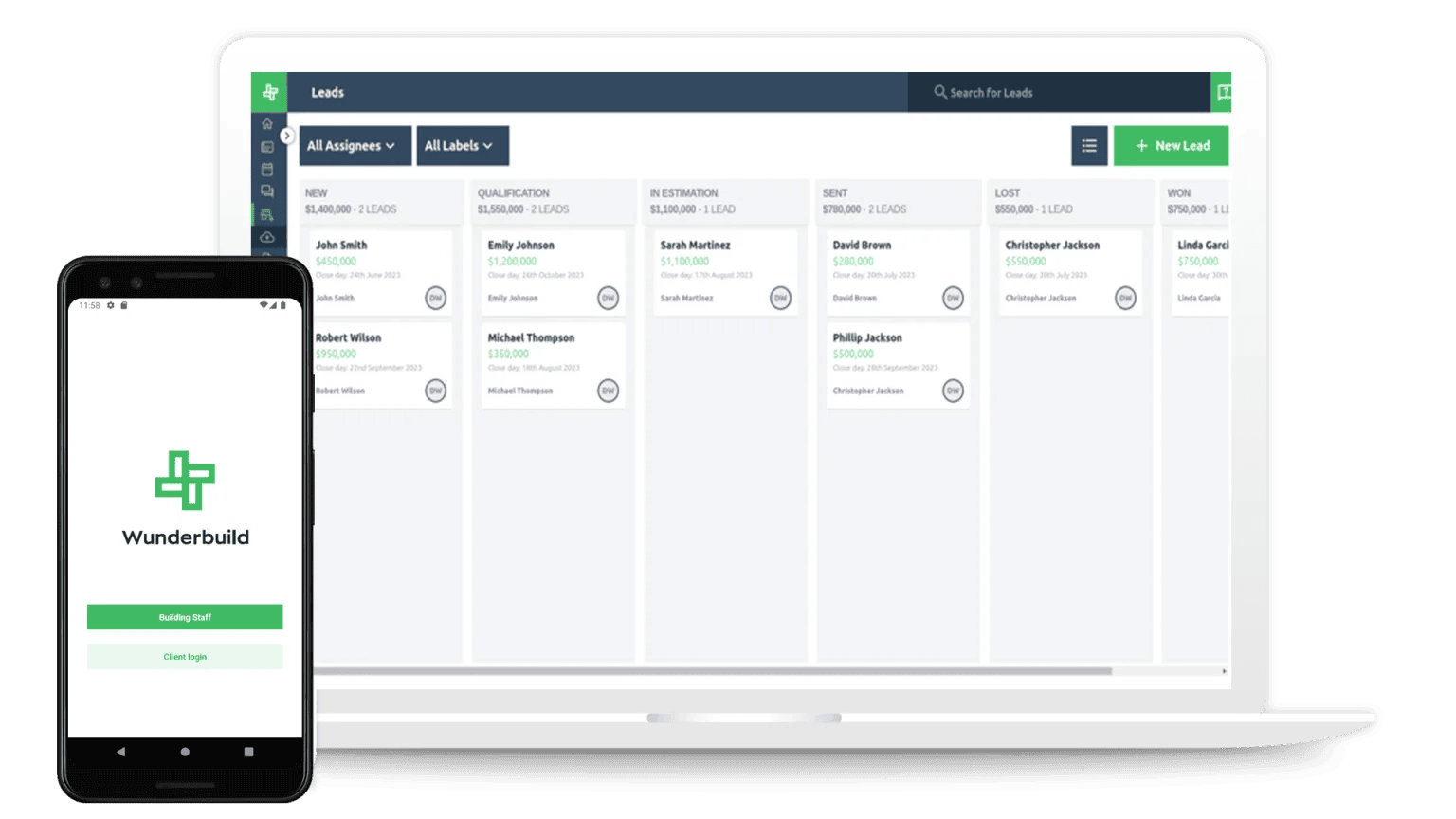The height and width of the screenshot is (819, 1456).
Task: Click the DW avatar on Sarah Martinez's card
Action: tap(779, 298)
